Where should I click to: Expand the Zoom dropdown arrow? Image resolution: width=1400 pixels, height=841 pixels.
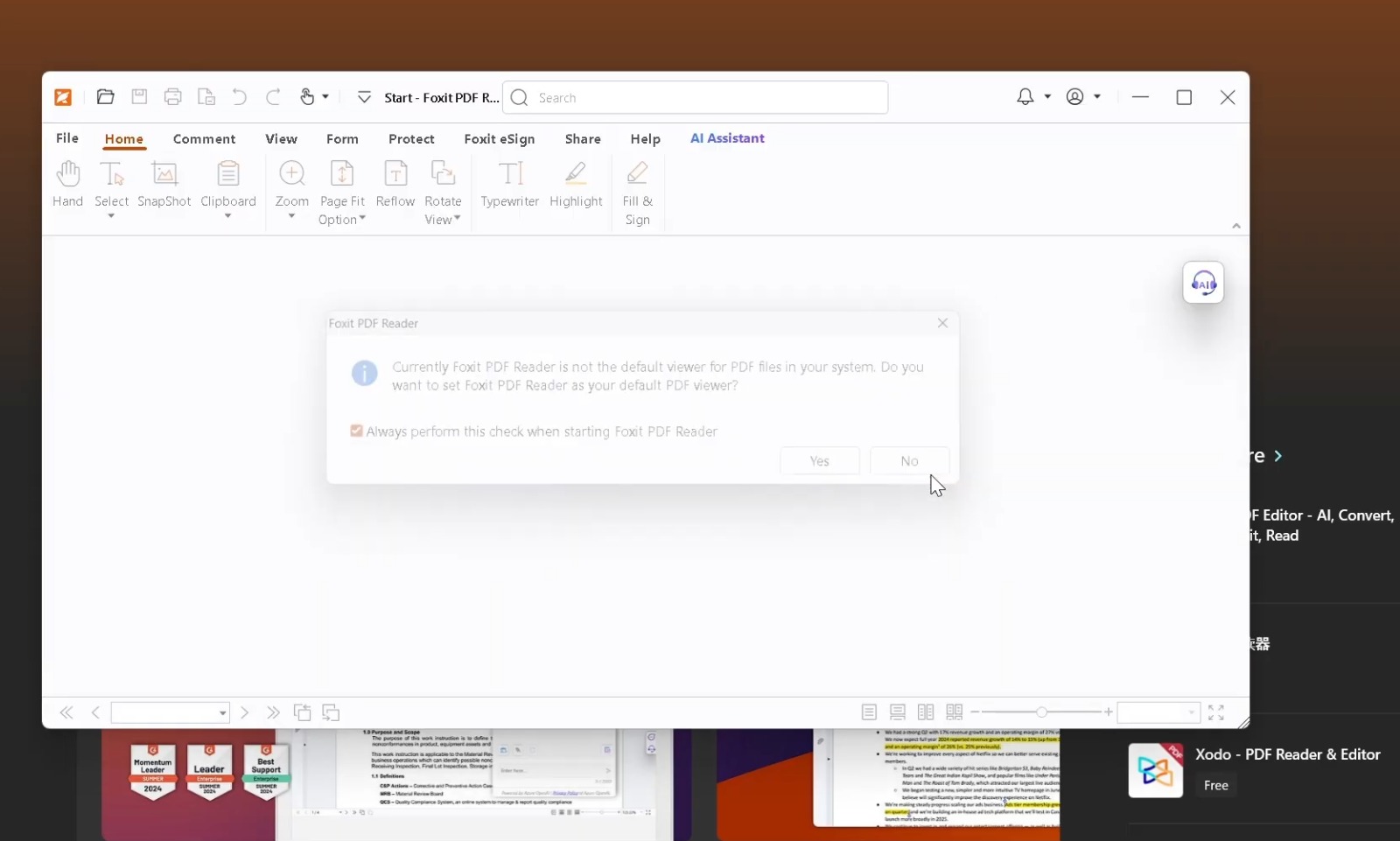point(291,216)
